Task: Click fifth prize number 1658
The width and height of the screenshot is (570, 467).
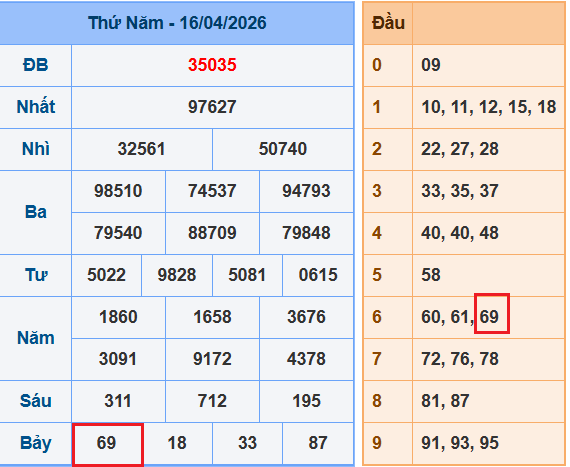Action: tap(212, 317)
